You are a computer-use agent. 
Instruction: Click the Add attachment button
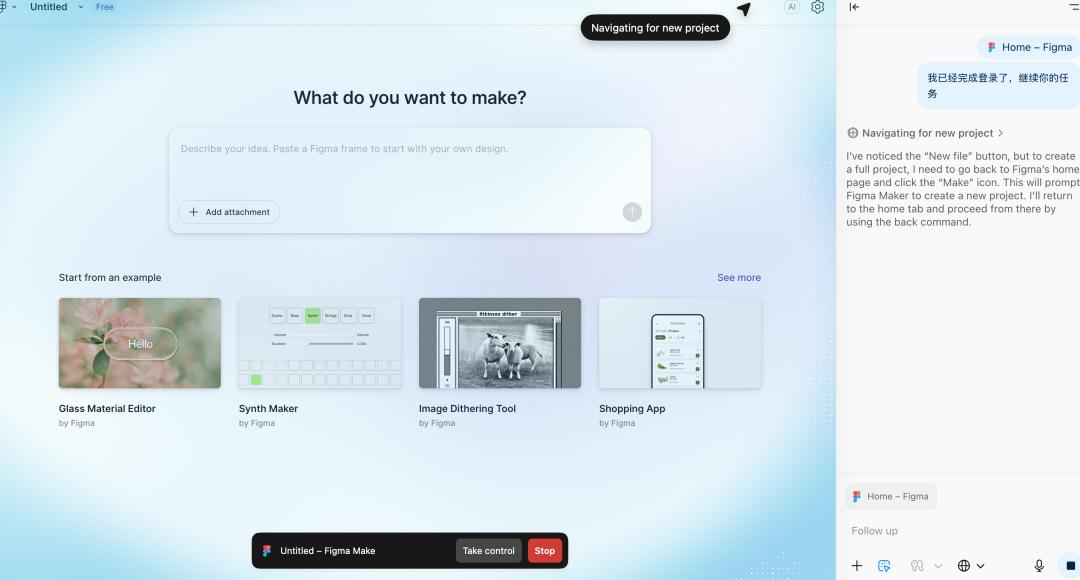click(x=229, y=212)
